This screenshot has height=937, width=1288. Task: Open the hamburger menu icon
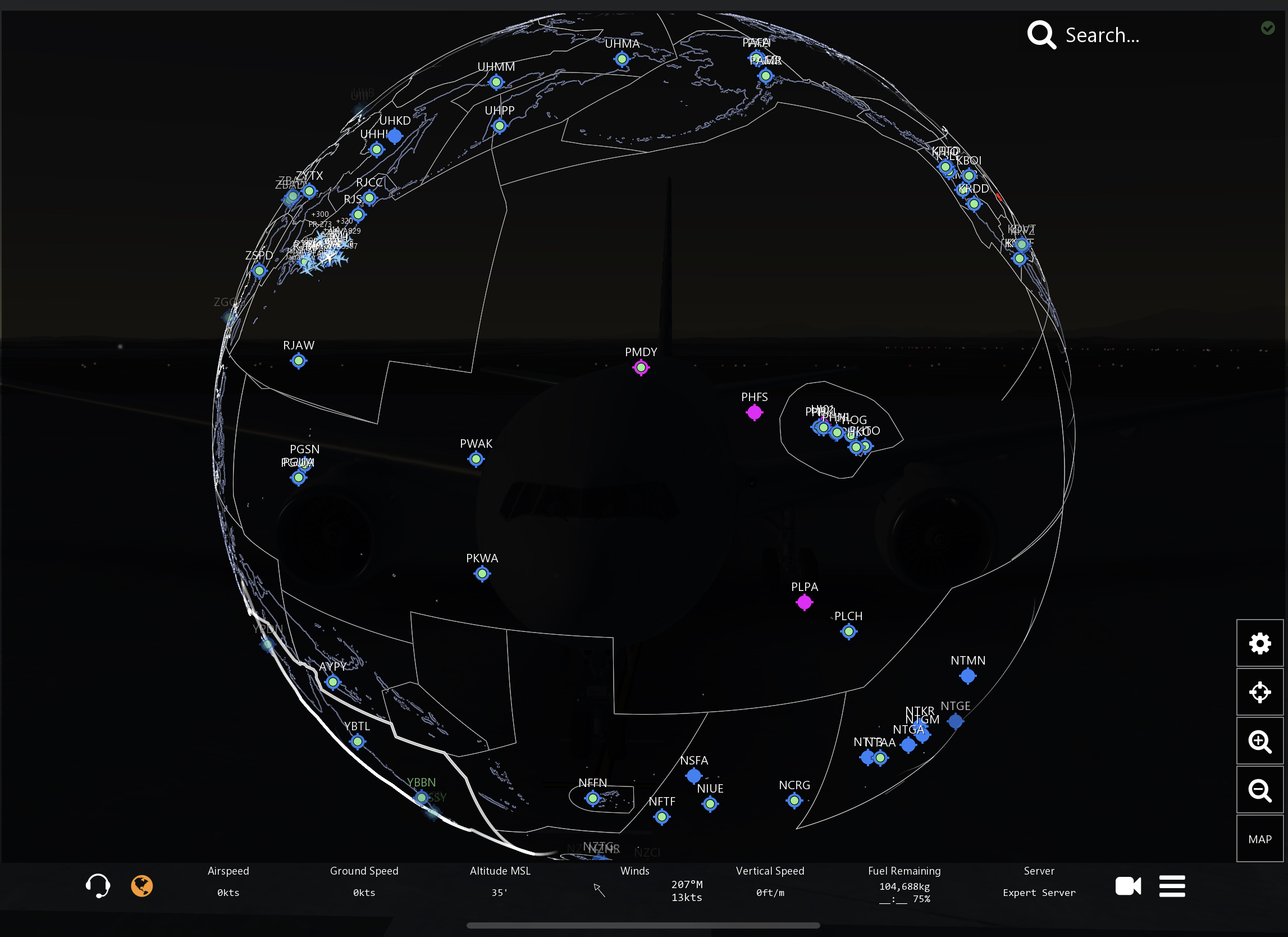click(x=1172, y=885)
